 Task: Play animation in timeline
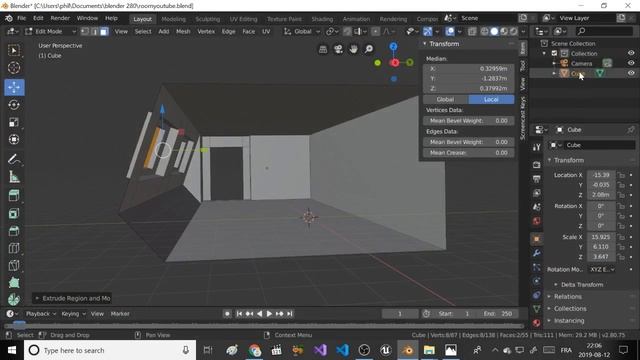(269, 313)
